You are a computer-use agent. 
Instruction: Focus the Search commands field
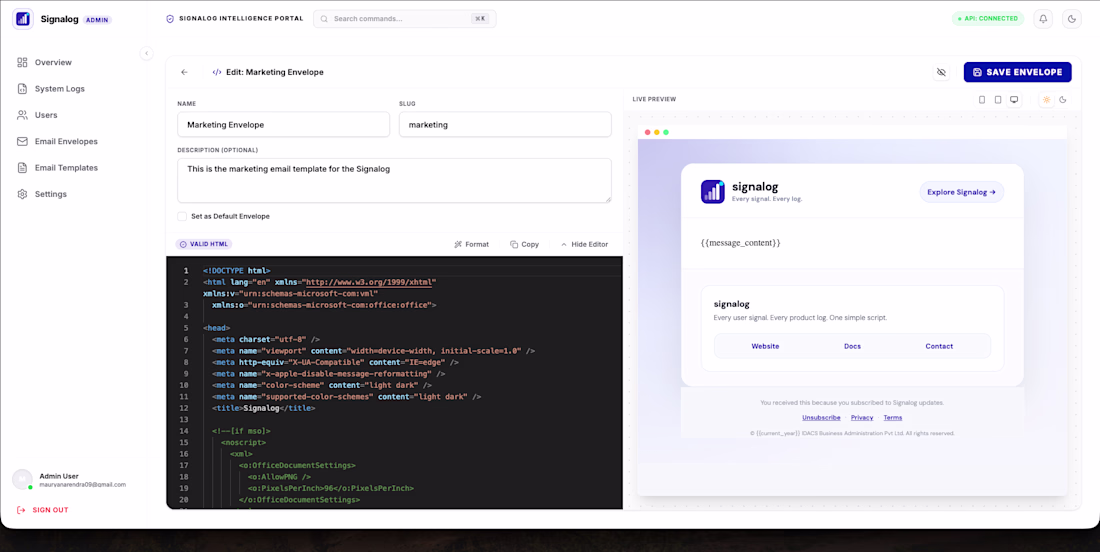coord(405,19)
